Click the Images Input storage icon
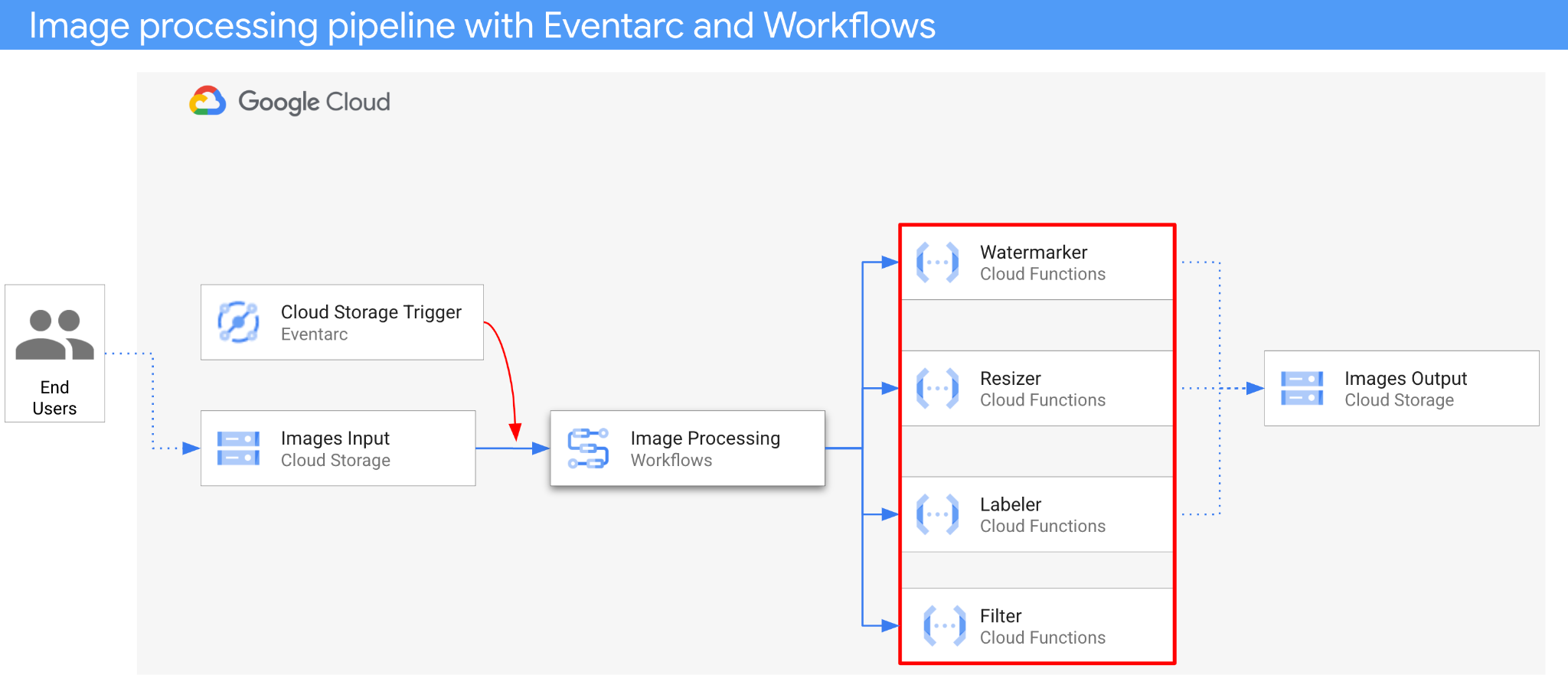Viewport: 1568px width, 688px height. coord(238,448)
